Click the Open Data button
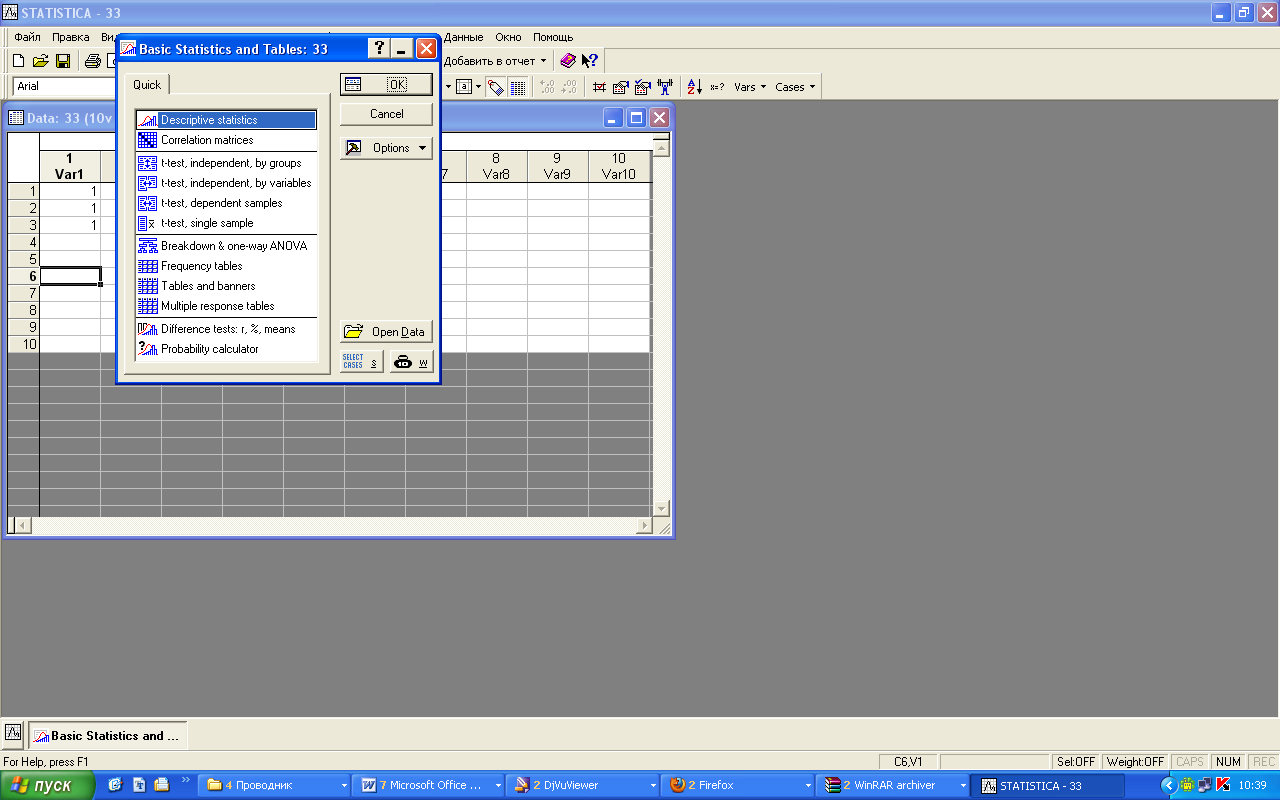The width and height of the screenshot is (1280, 800). pyautogui.click(x=386, y=332)
